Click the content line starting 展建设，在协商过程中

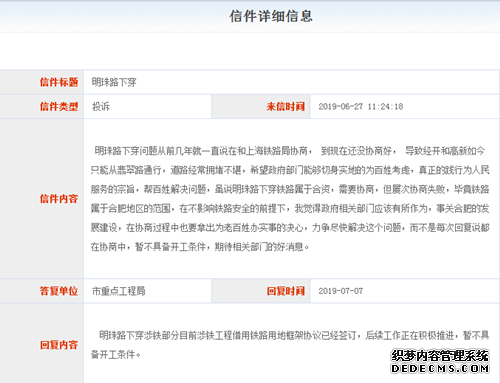(x=290, y=228)
